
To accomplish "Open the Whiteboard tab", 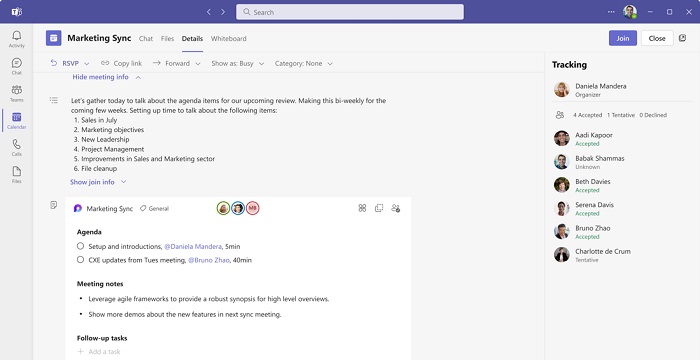I will 229,38.
